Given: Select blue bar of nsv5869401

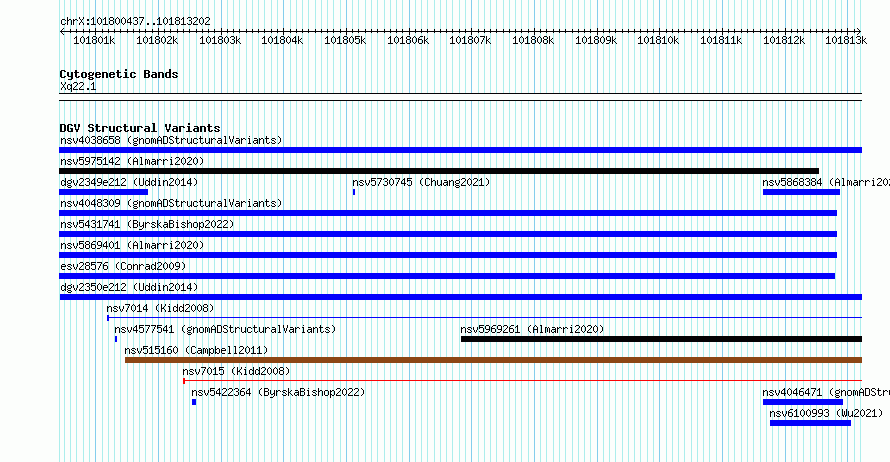Looking at the screenshot, I should pos(448,255).
